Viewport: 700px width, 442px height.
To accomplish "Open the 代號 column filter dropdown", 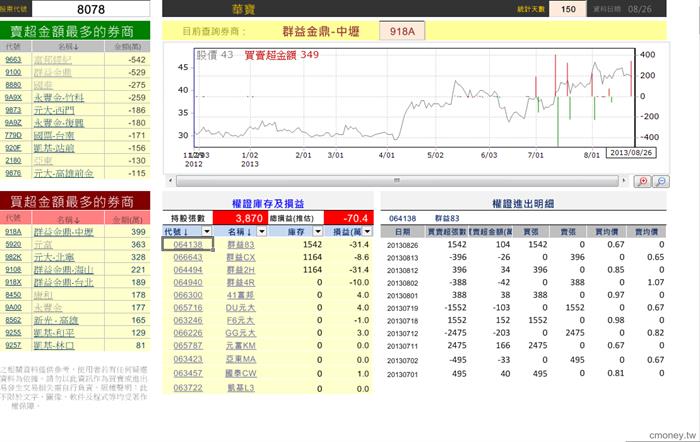I will tap(207, 231).
